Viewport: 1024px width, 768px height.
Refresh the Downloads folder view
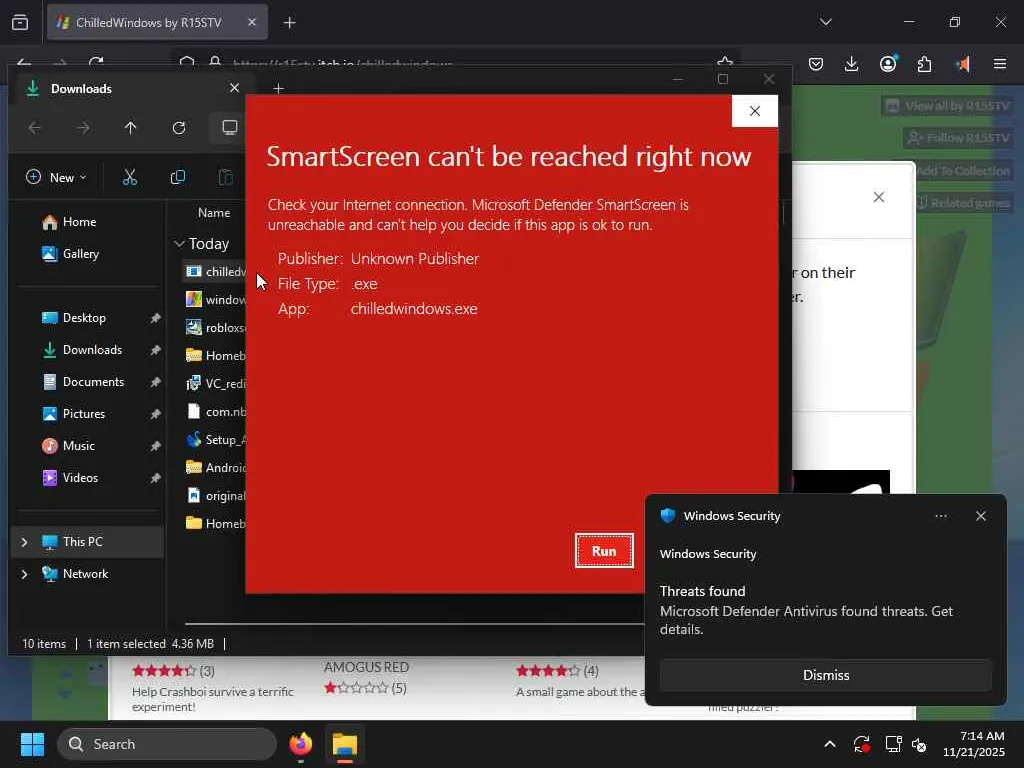(179, 127)
